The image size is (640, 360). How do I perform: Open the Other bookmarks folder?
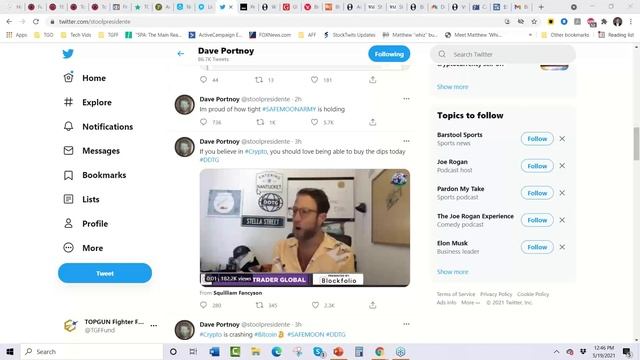click(565, 35)
